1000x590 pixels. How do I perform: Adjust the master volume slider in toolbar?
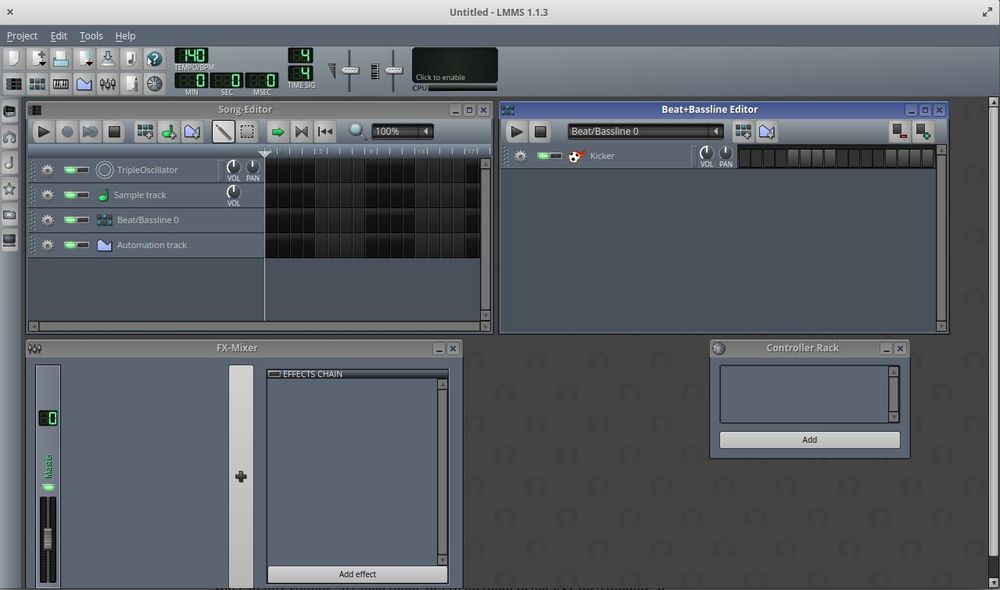[350, 68]
